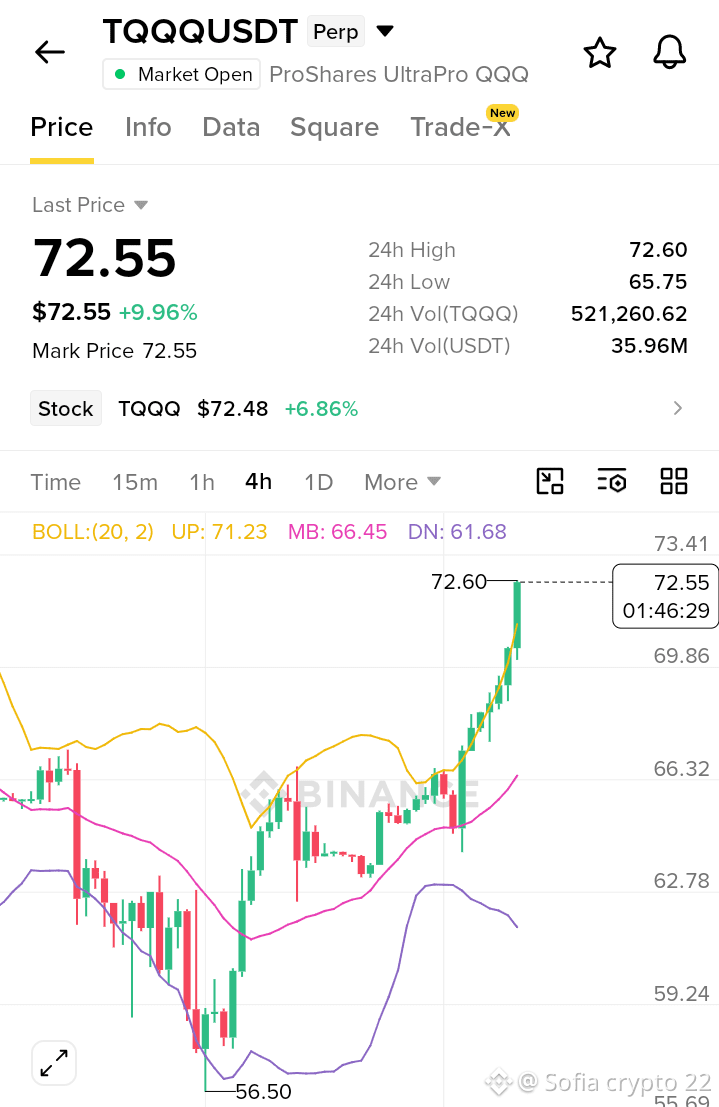
Task: Open price alerts via the bell icon
Action: [x=669, y=52]
